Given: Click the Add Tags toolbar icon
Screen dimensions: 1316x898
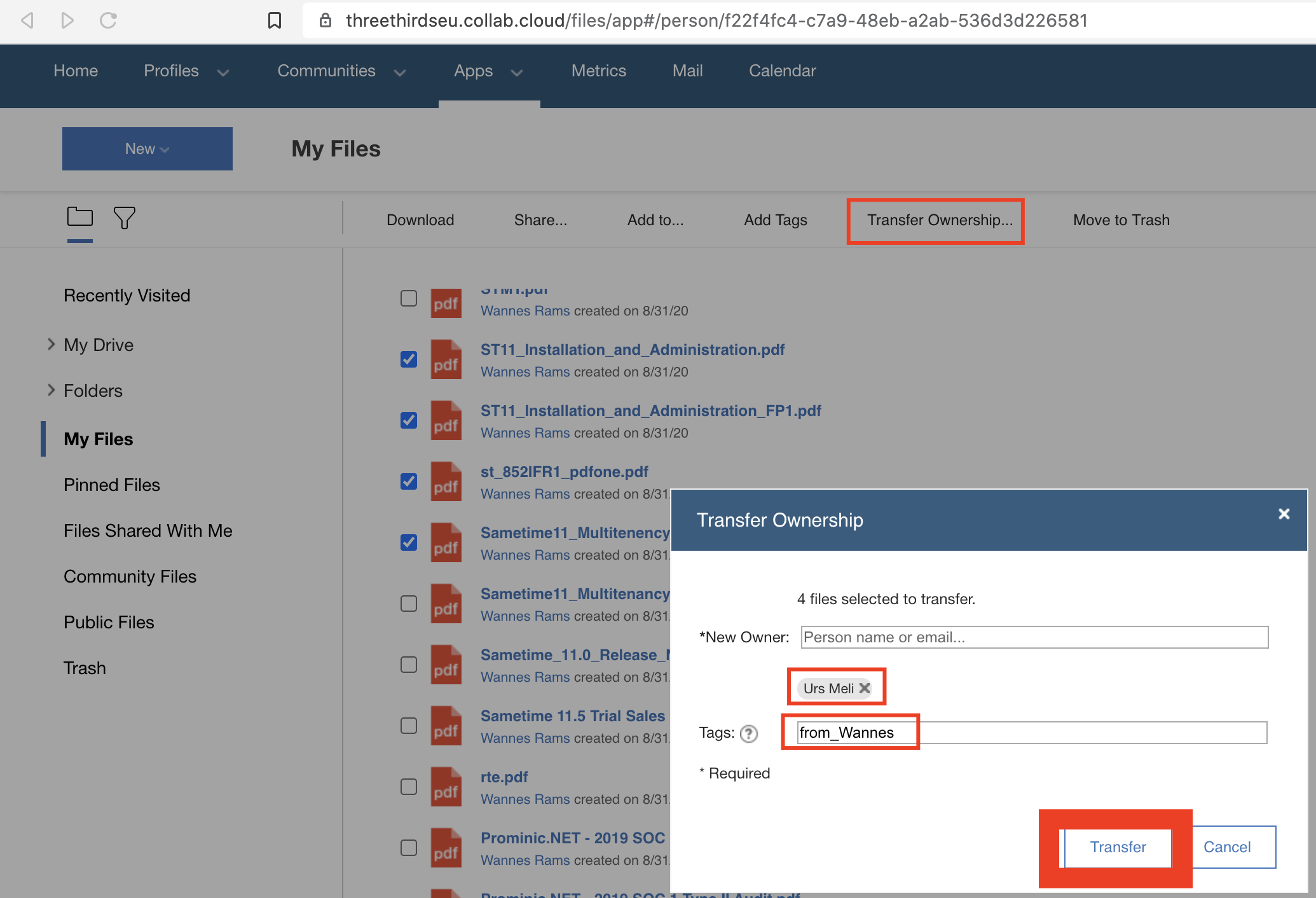Looking at the screenshot, I should pyautogui.click(x=775, y=220).
